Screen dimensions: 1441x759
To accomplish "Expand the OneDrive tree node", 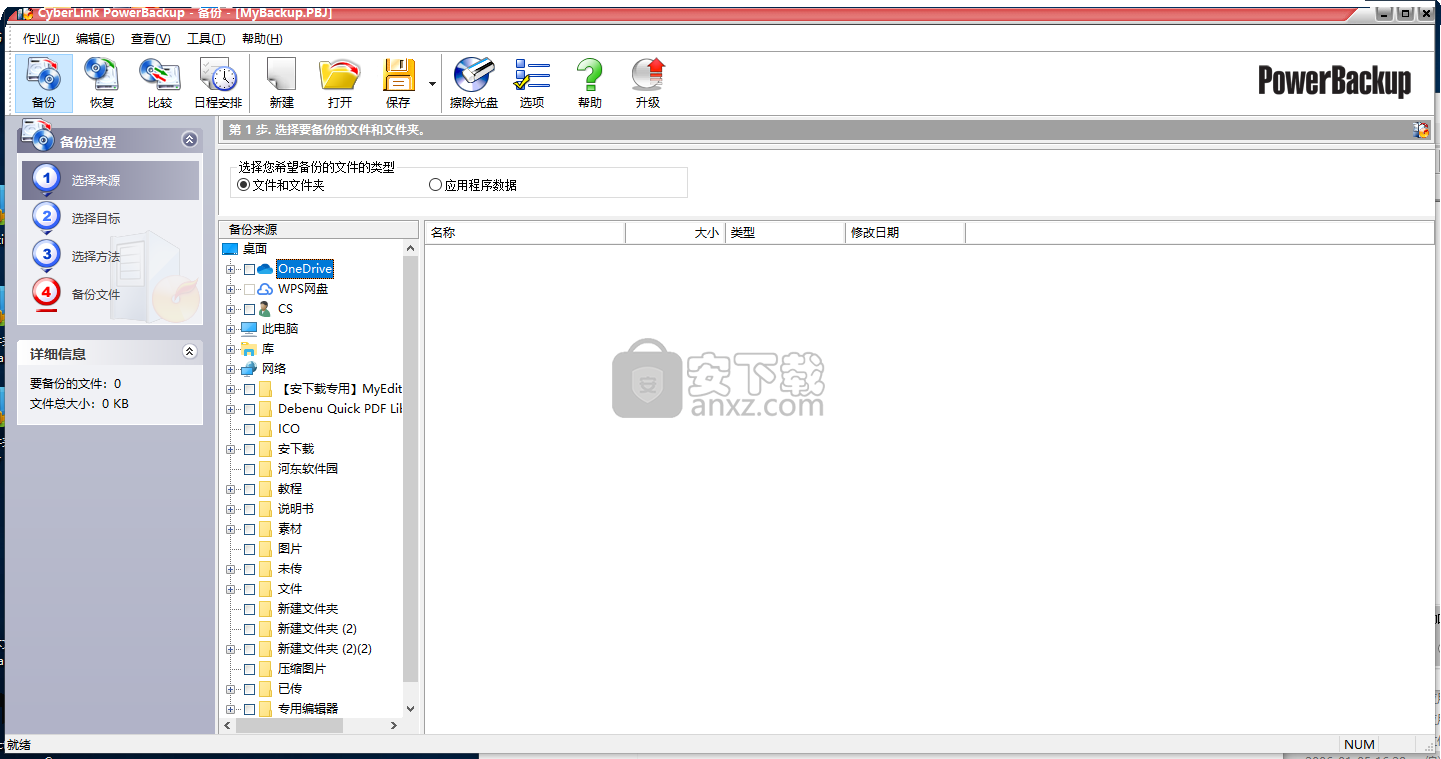I will coord(230,269).
